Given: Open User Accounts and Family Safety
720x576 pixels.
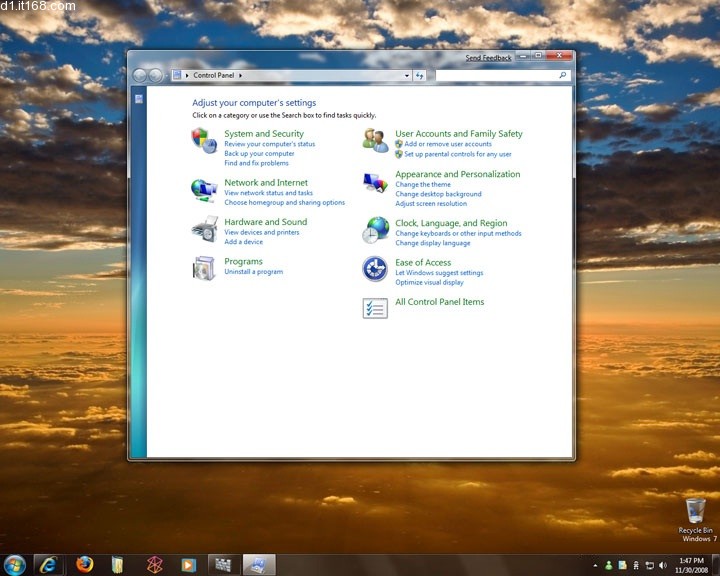Looking at the screenshot, I should tap(459, 134).
